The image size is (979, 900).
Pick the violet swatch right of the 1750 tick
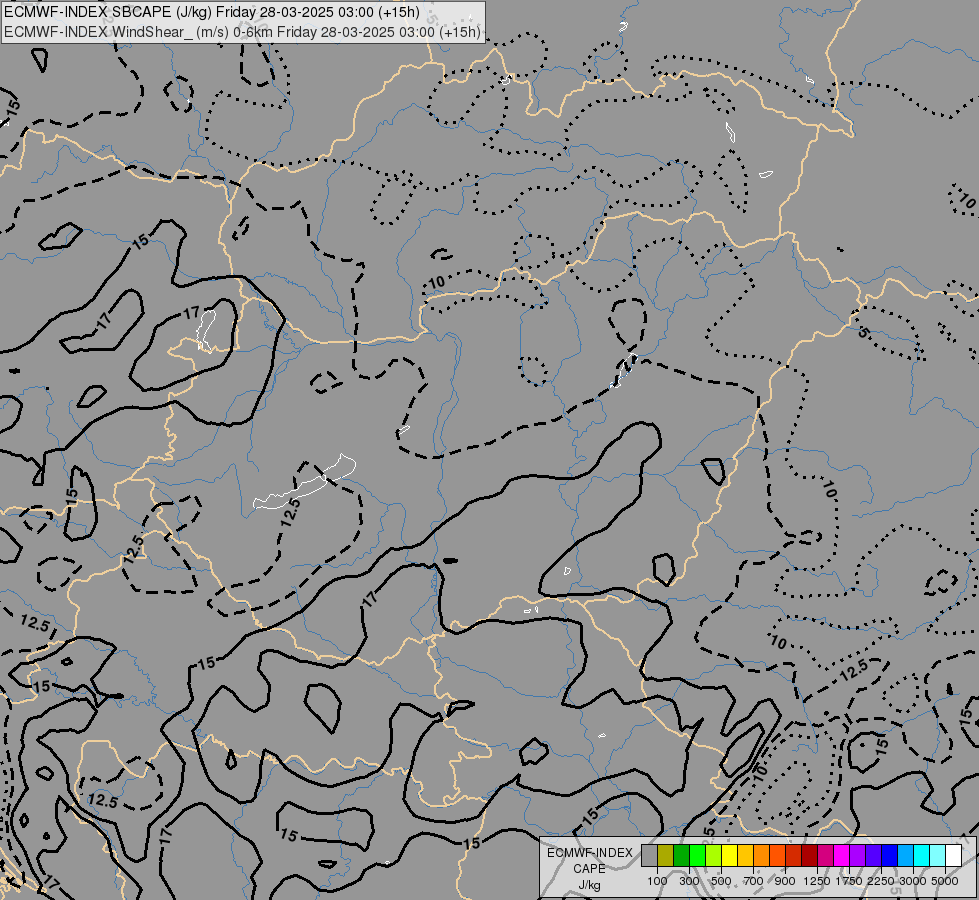point(858,855)
